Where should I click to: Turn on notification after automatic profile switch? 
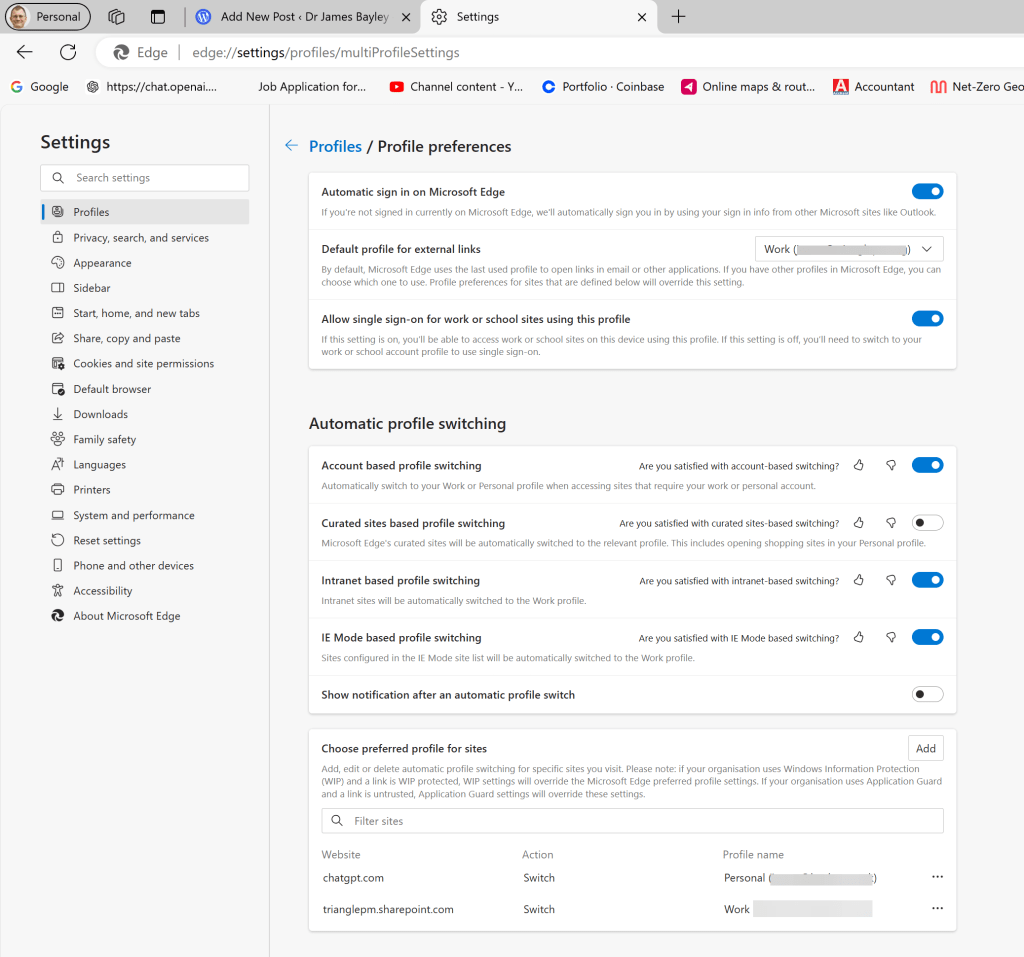click(x=927, y=695)
